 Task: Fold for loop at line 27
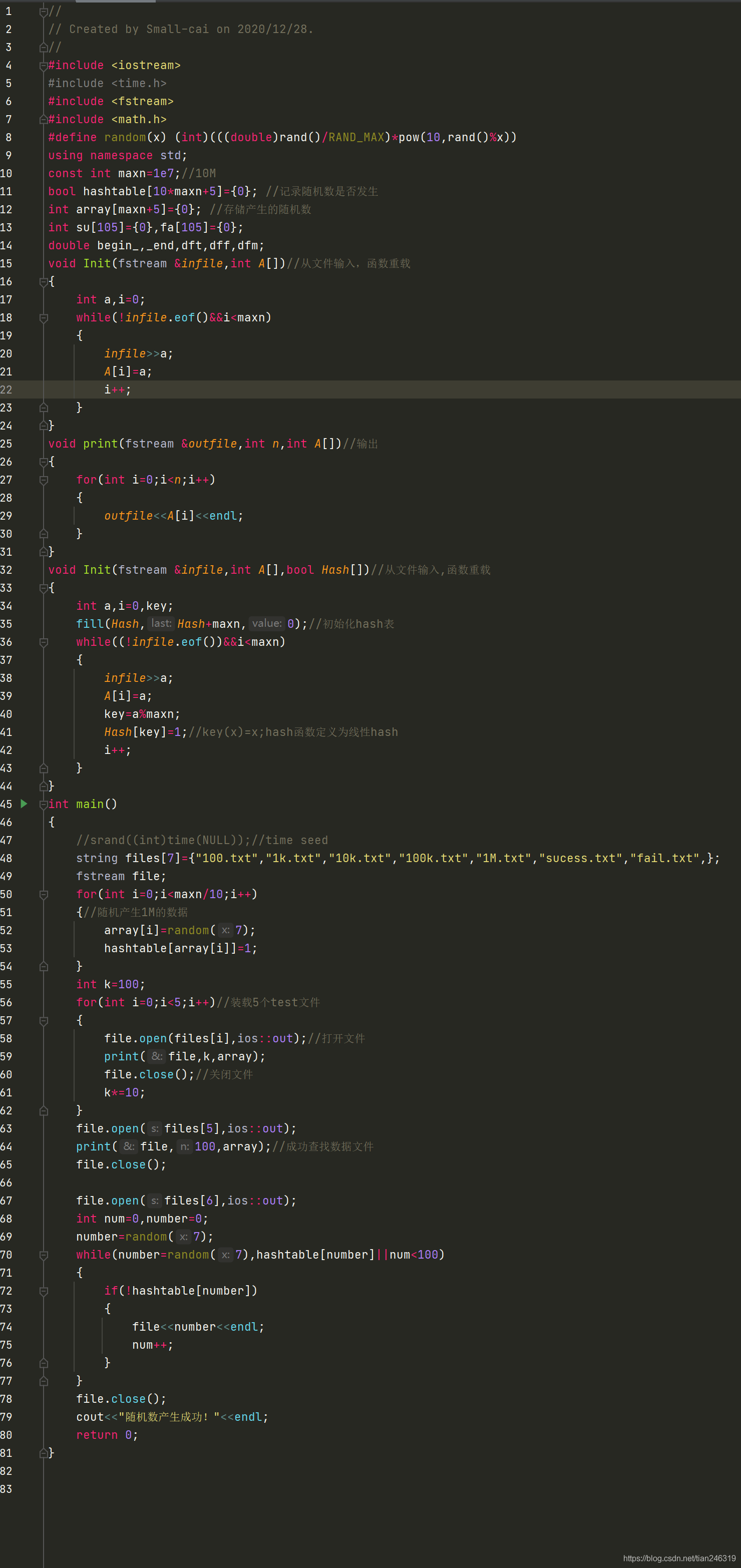coord(43,480)
